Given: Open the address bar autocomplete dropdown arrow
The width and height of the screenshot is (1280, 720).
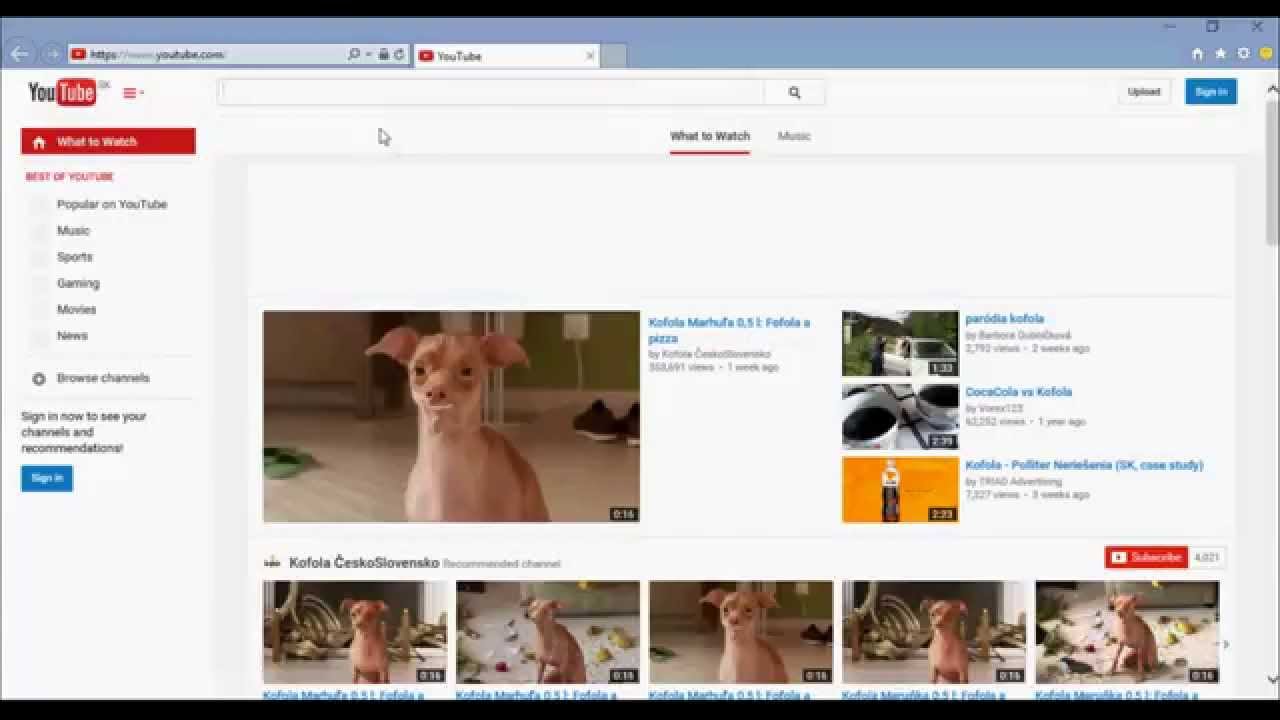Looking at the screenshot, I should 368,54.
